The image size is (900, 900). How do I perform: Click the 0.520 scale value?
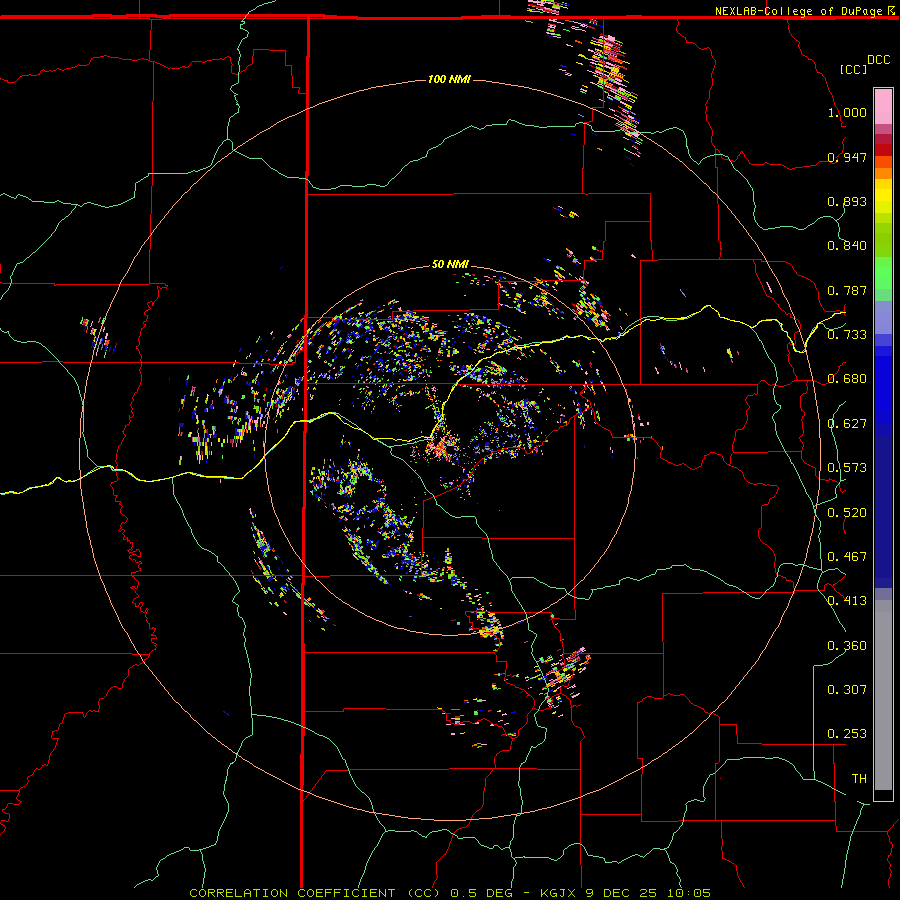pos(847,512)
